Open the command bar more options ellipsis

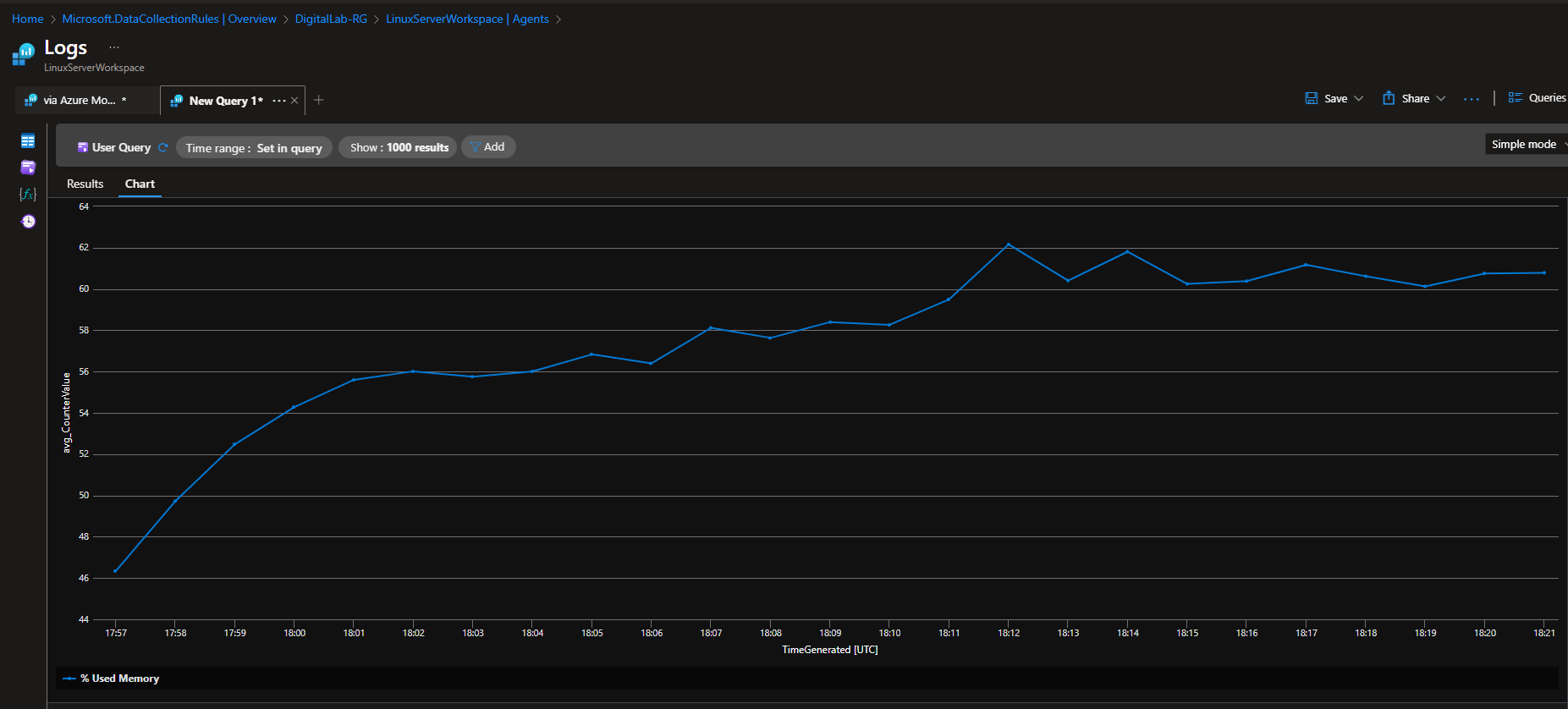pyautogui.click(x=1472, y=99)
